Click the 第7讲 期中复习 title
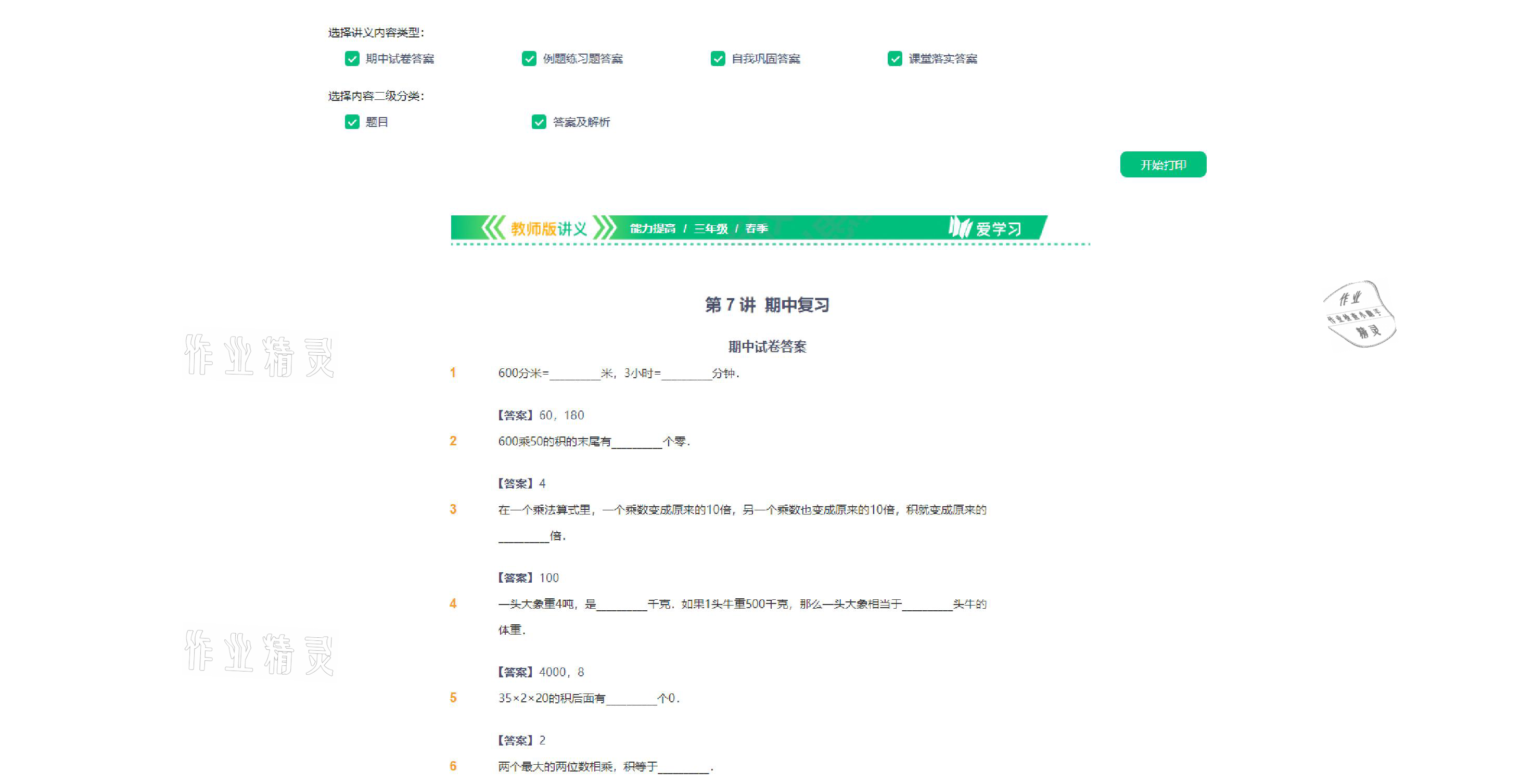The image size is (1521, 784). (767, 305)
